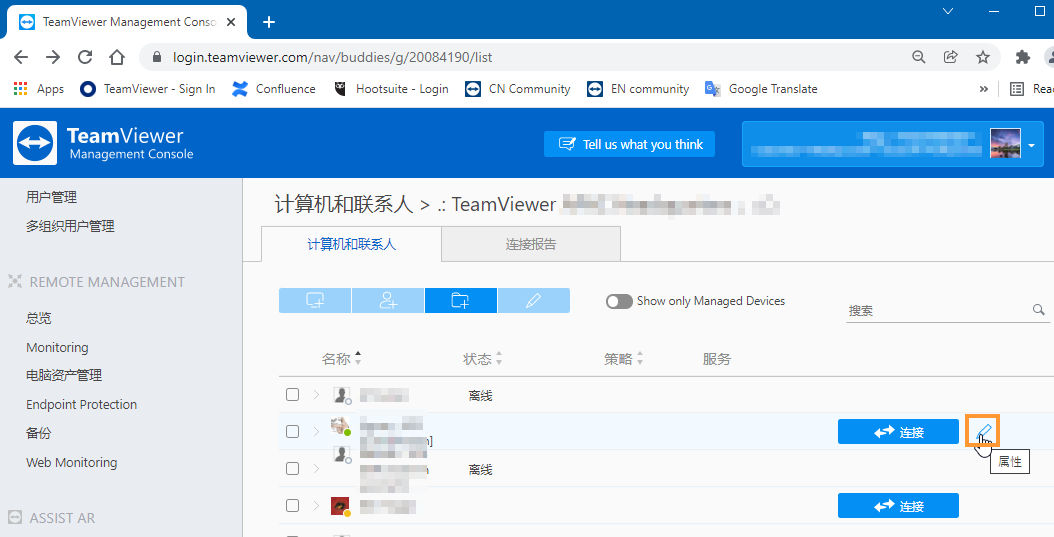Open the Apps grid bookmark

click(x=38, y=89)
